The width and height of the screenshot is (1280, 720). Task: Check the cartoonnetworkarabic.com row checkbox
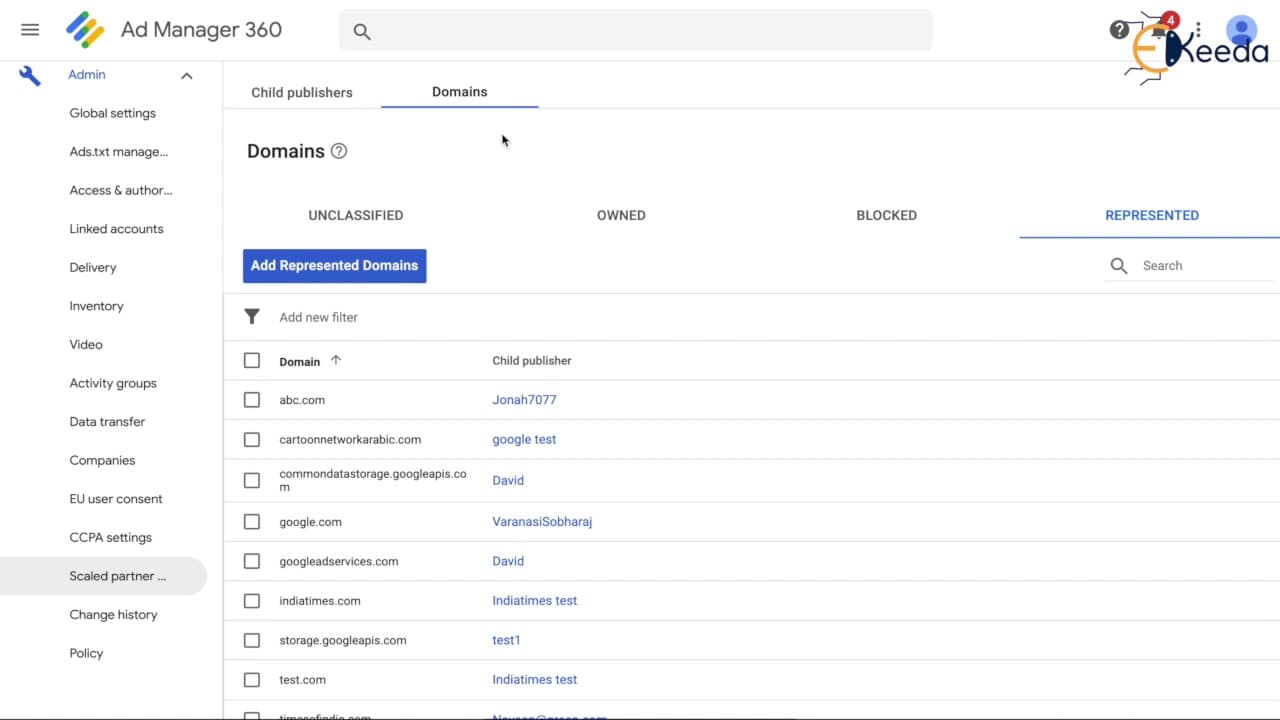pyautogui.click(x=252, y=440)
